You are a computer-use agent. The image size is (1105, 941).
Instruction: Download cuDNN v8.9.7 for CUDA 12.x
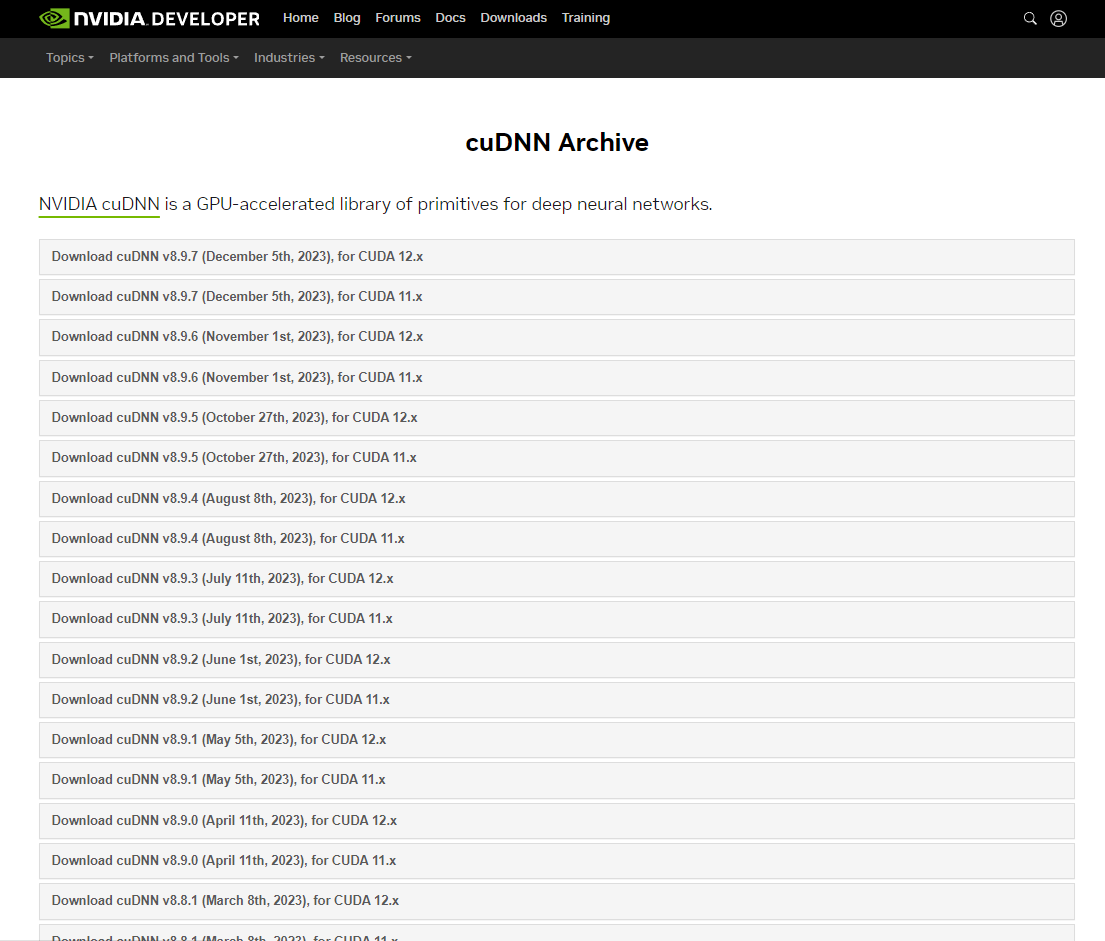point(237,256)
